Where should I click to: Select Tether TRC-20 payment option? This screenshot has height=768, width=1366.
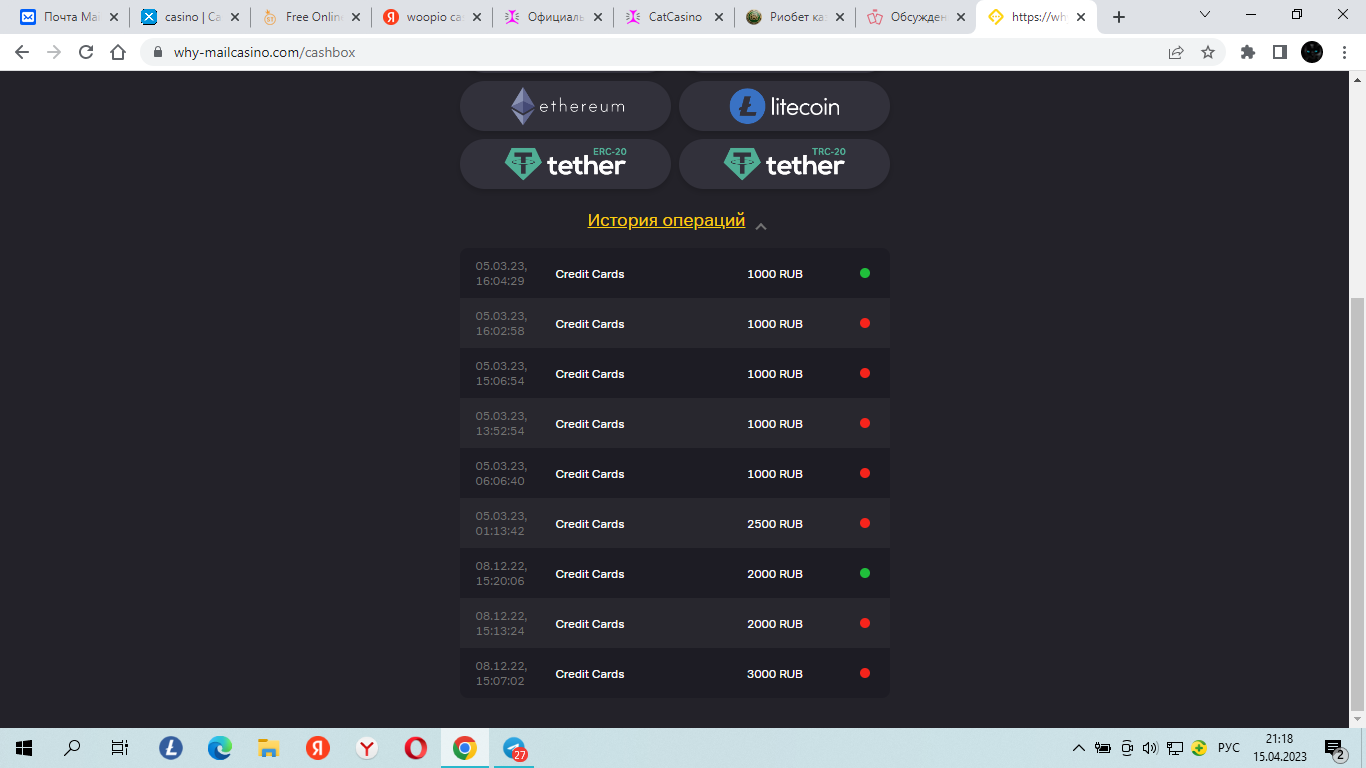point(784,164)
